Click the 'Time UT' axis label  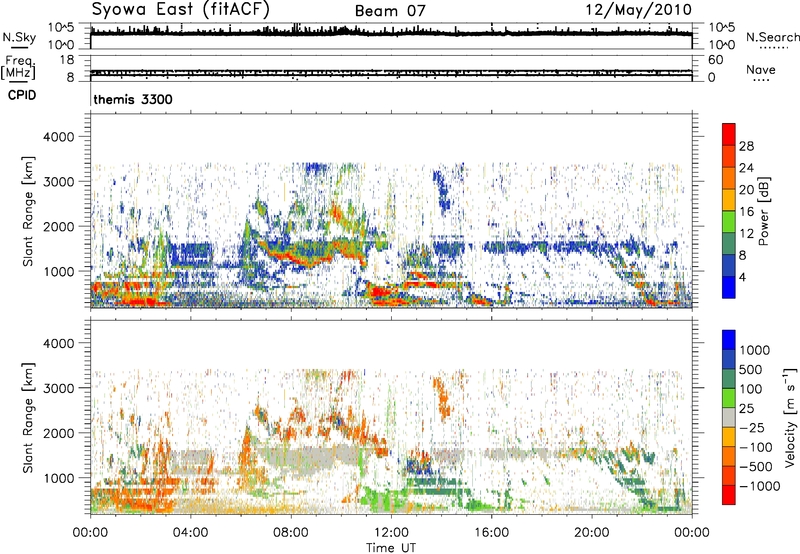(391, 548)
